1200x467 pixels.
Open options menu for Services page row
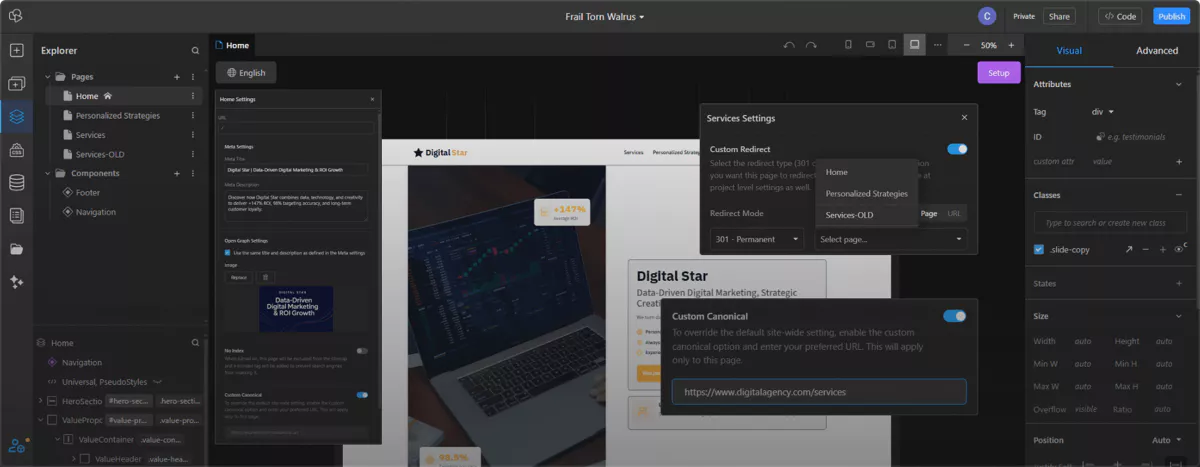[193, 135]
